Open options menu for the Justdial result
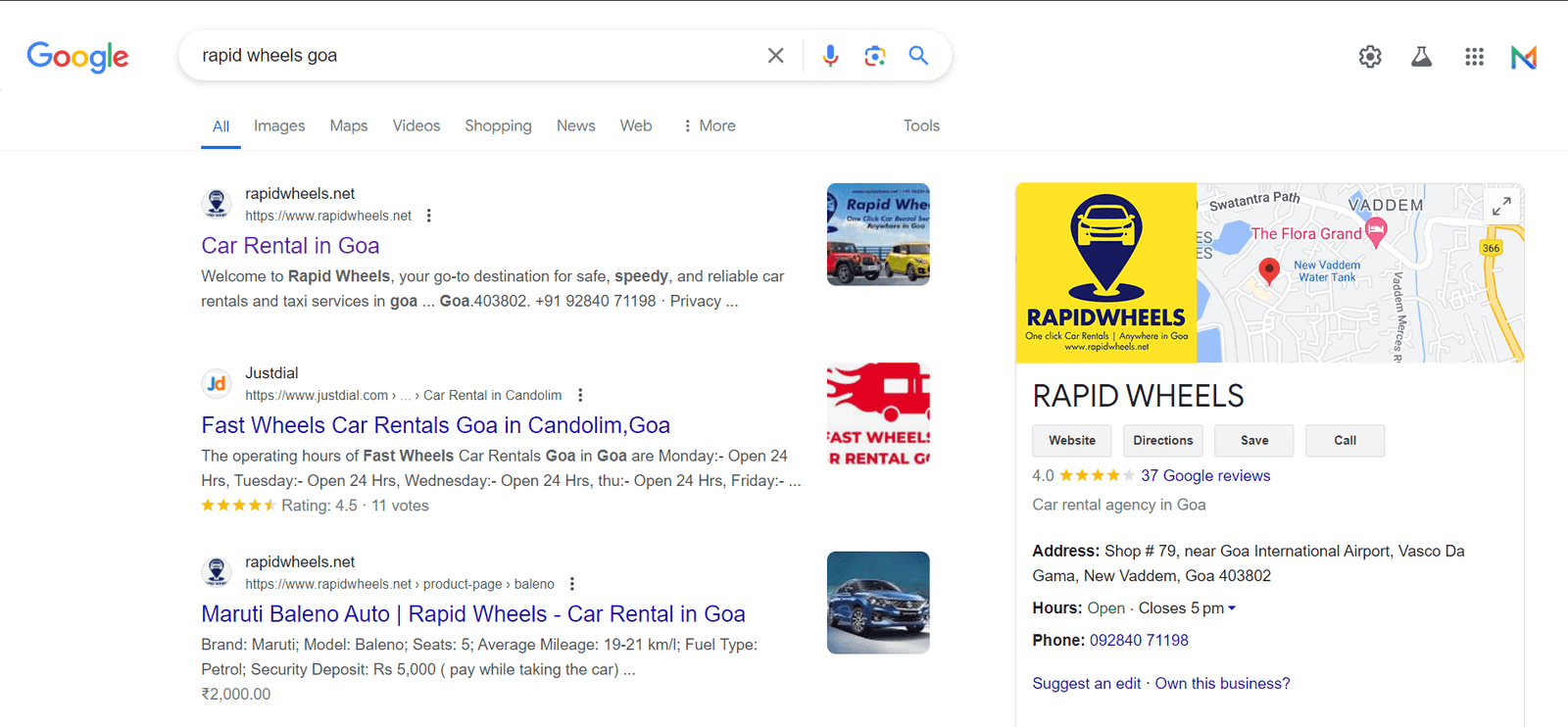1568x727 pixels. tap(580, 395)
